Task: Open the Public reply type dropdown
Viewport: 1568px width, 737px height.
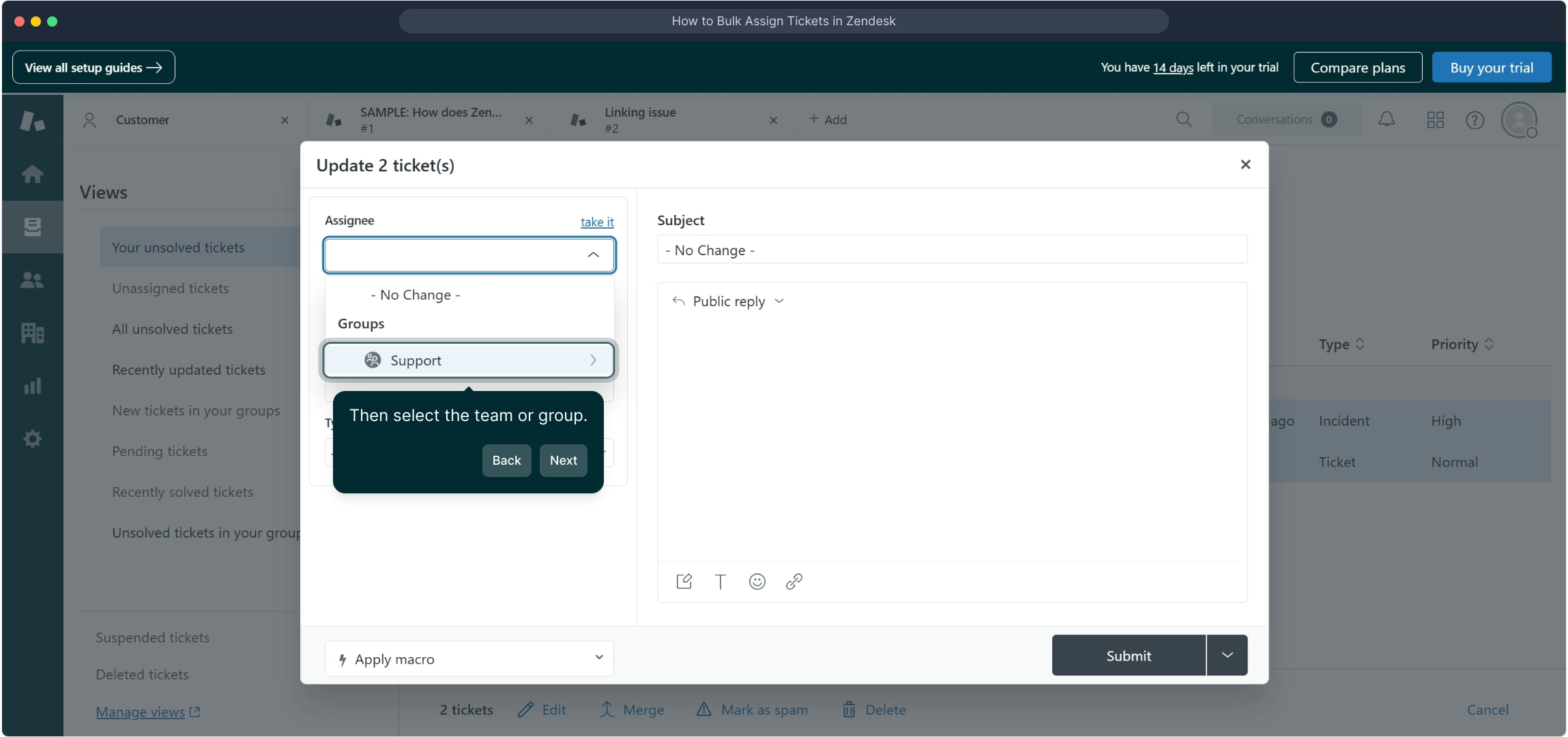Action: (728, 301)
